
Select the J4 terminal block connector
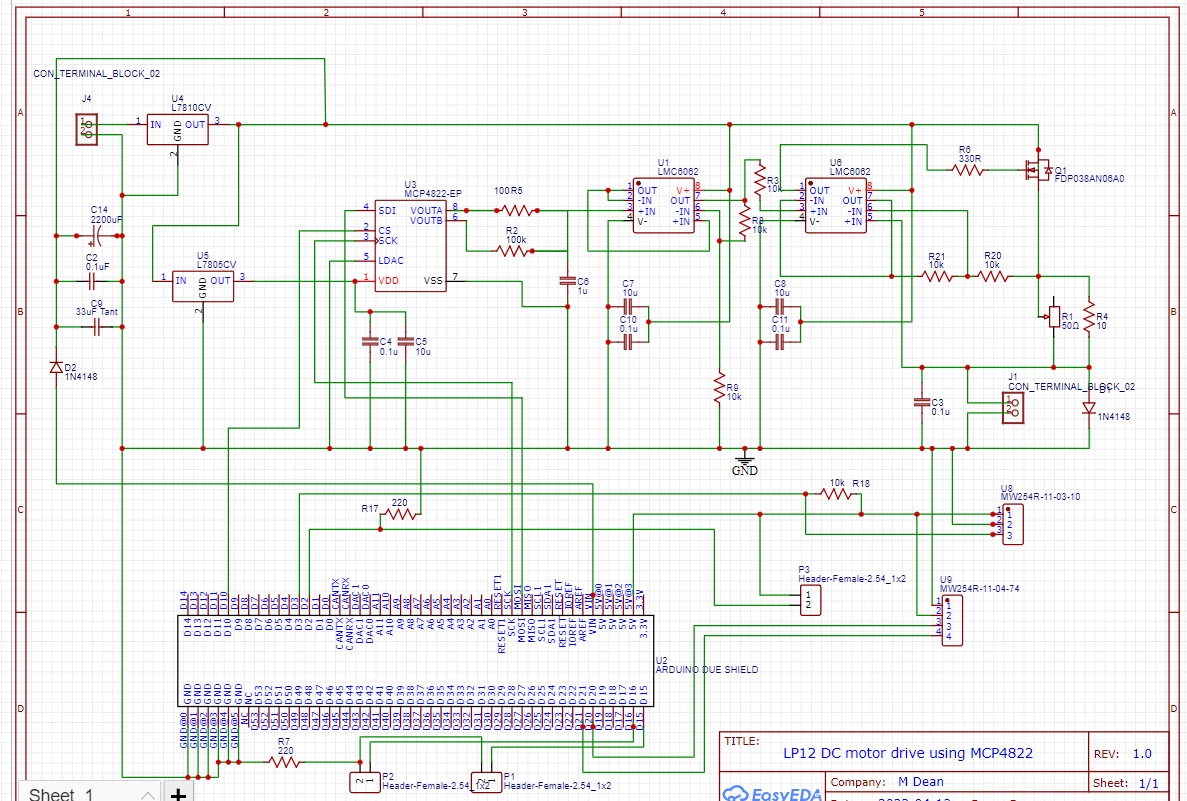click(87, 129)
